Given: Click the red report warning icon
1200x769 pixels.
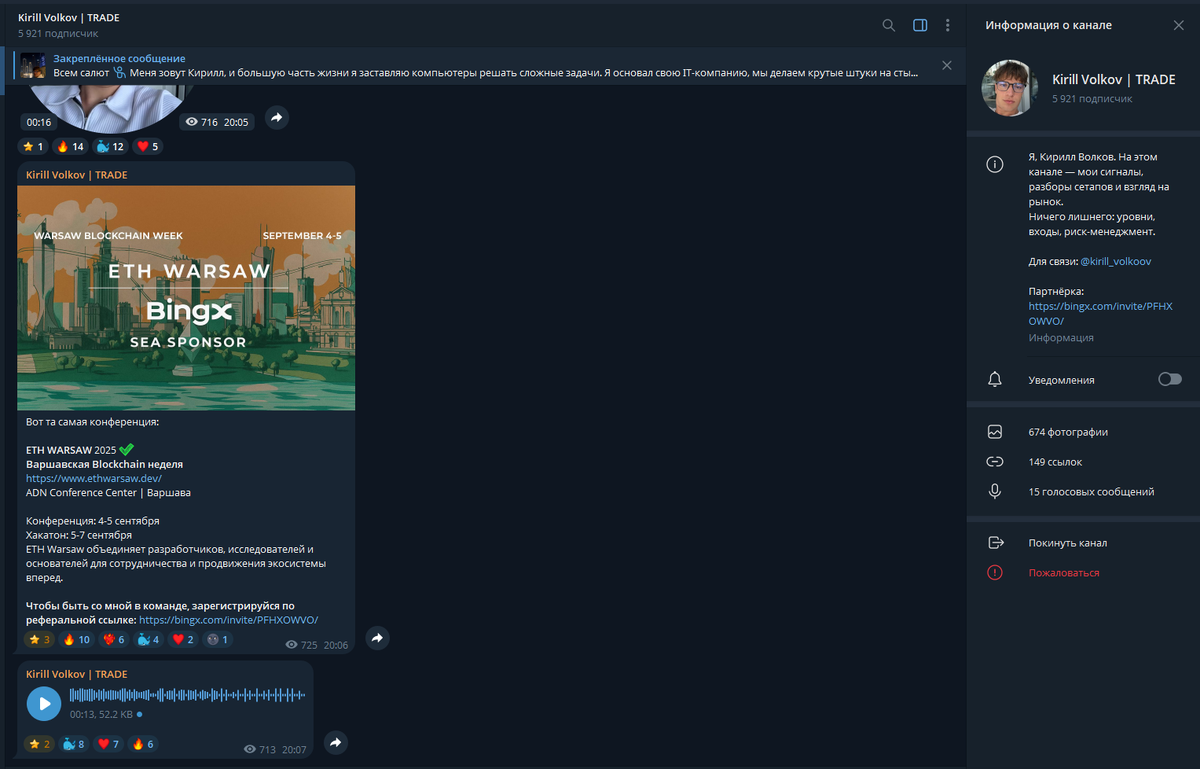Looking at the screenshot, I should (x=994, y=573).
